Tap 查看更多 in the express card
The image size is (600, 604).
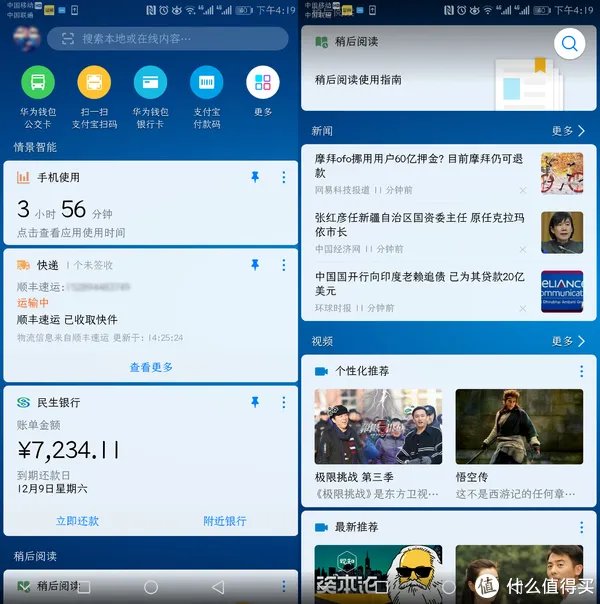point(151,367)
